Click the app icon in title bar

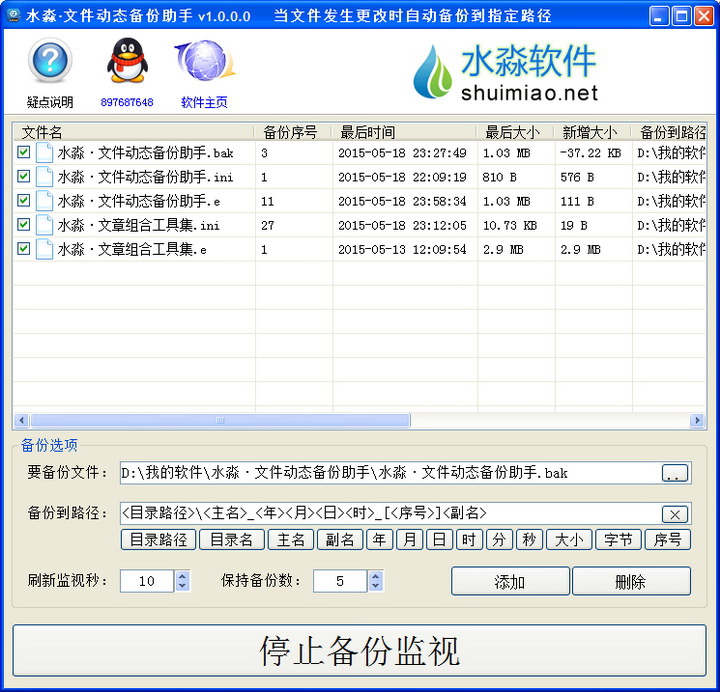(x=13, y=16)
